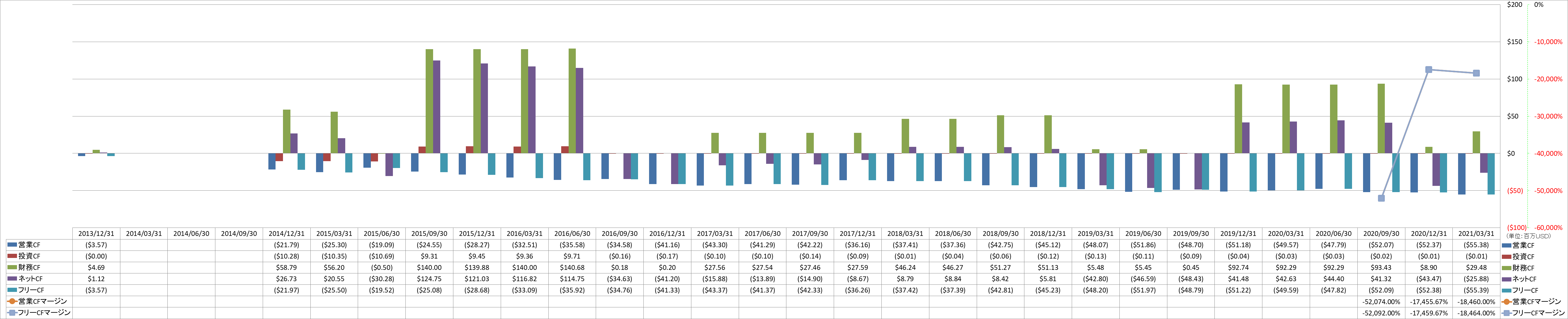Click the フリーCFマージン line marker at 2020/12/31
The height and width of the screenshot is (319, 1568).
tap(1429, 70)
